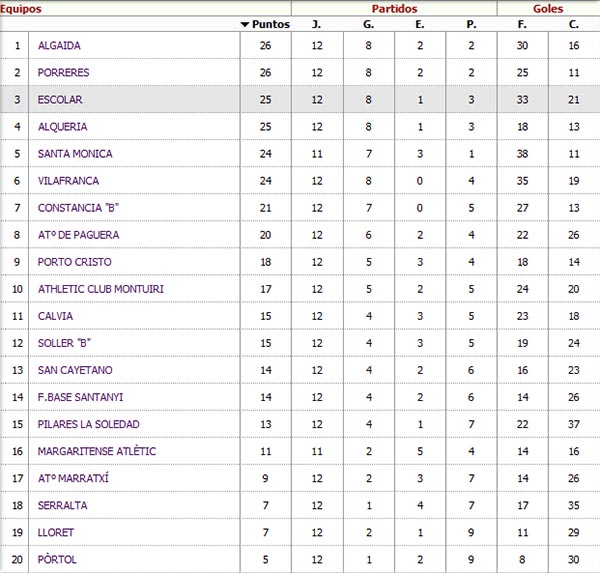
Task: Click the J. games played header
Action: [x=316, y=24]
